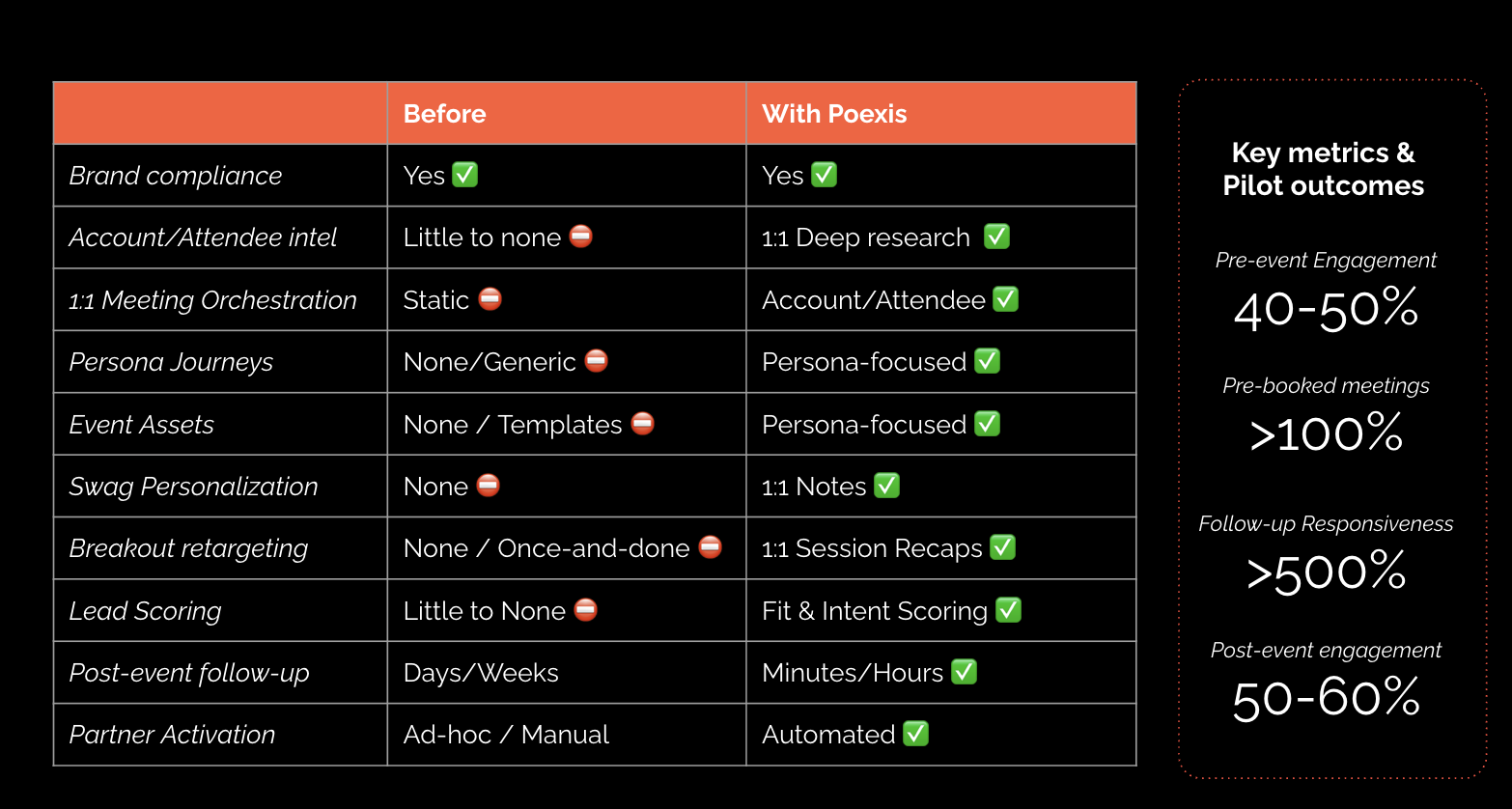
Task: Click the Key metrics & Pilot outcomes heading
Action: 1323,169
